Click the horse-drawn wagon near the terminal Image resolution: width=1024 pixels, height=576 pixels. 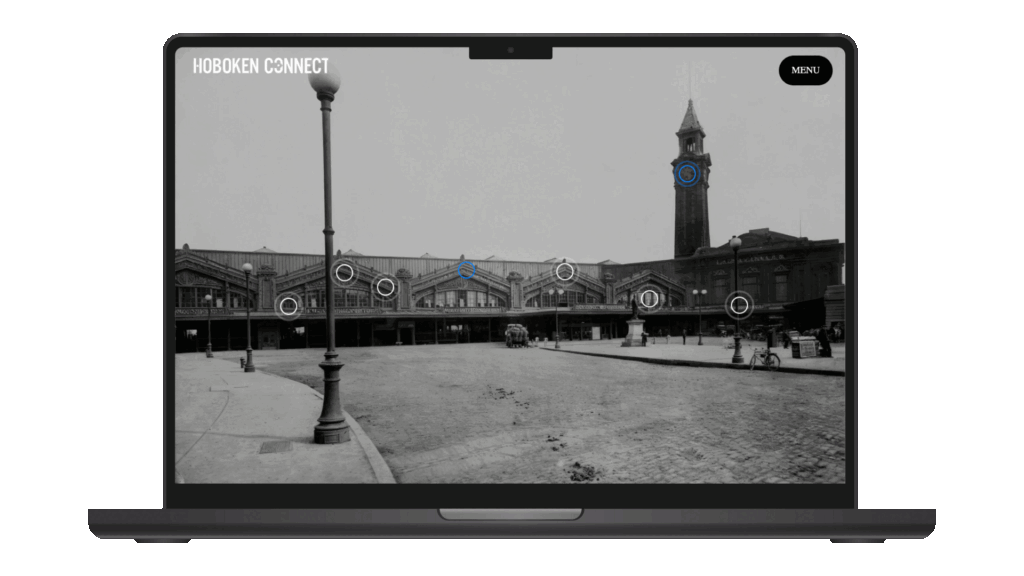tap(516, 336)
